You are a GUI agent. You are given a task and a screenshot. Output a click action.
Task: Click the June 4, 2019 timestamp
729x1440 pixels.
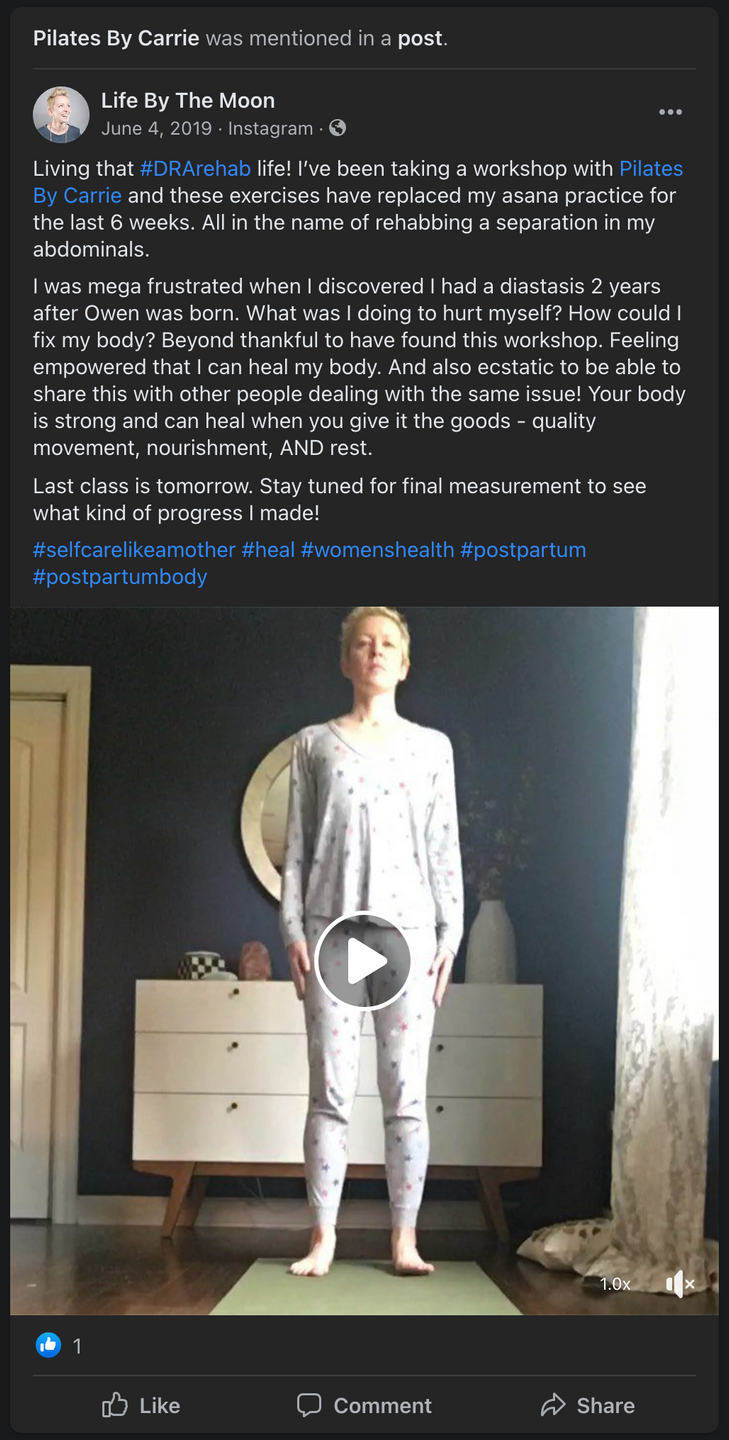[x=157, y=128]
